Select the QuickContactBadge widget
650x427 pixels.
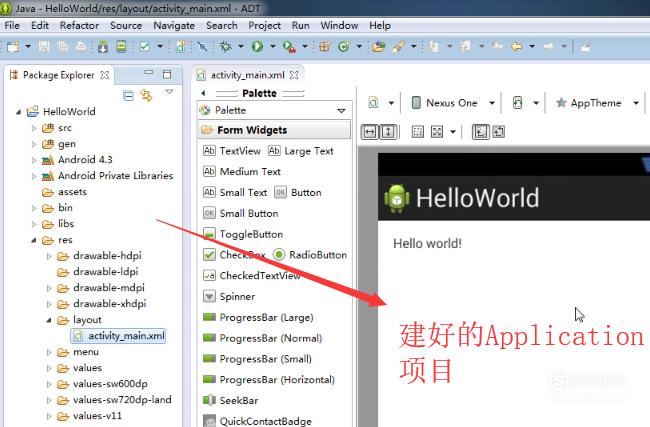pyautogui.click(x=257, y=421)
